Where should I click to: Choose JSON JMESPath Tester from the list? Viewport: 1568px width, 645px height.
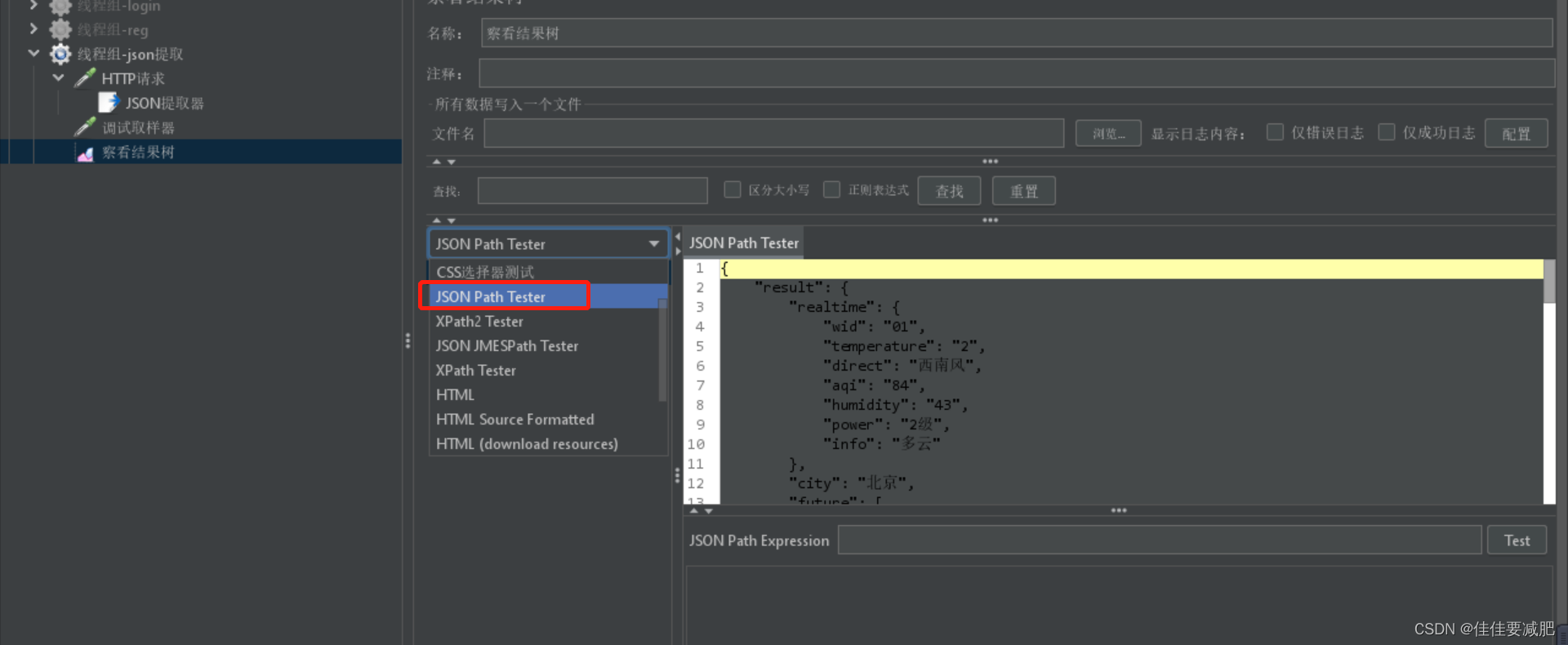point(545,345)
